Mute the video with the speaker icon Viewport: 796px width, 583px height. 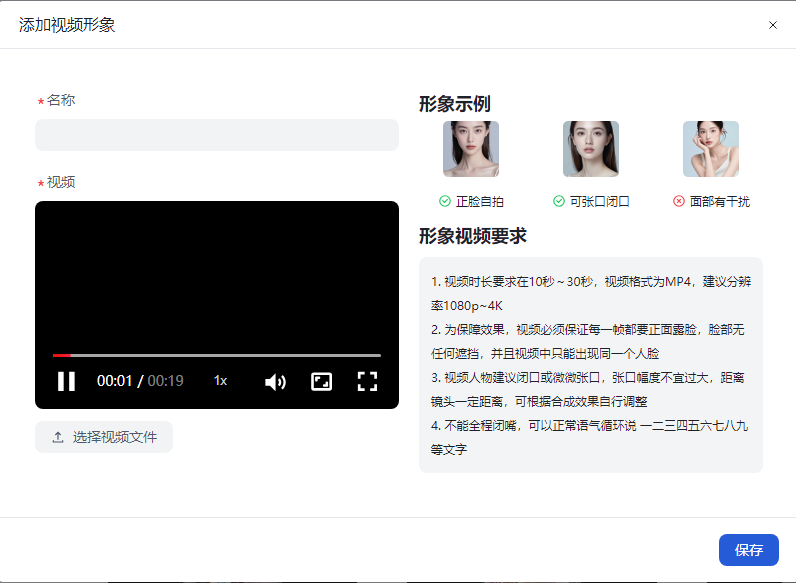[275, 381]
